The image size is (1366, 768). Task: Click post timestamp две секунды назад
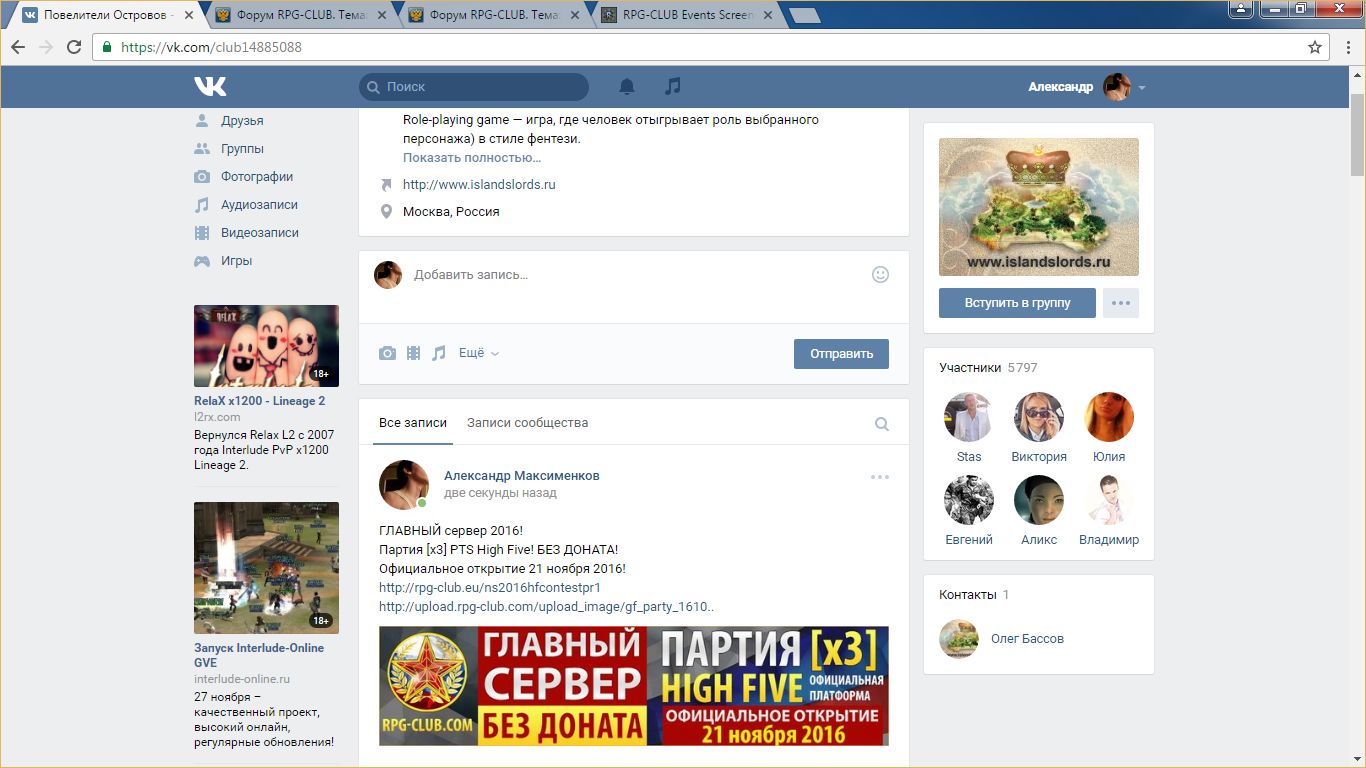coord(500,493)
